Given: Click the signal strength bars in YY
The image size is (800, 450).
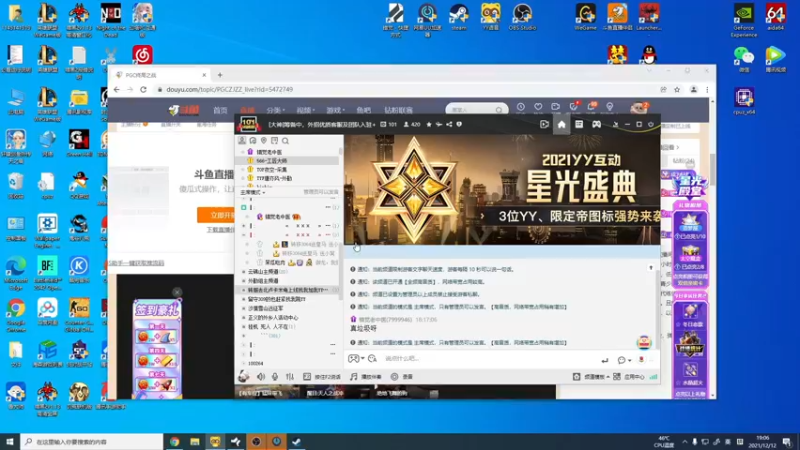Looking at the screenshot, I should [x=654, y=377].
